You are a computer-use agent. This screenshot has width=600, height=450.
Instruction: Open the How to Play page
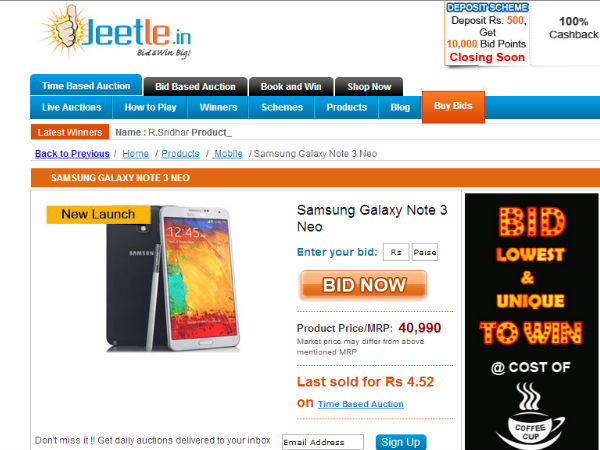click(x=150, y=108)
